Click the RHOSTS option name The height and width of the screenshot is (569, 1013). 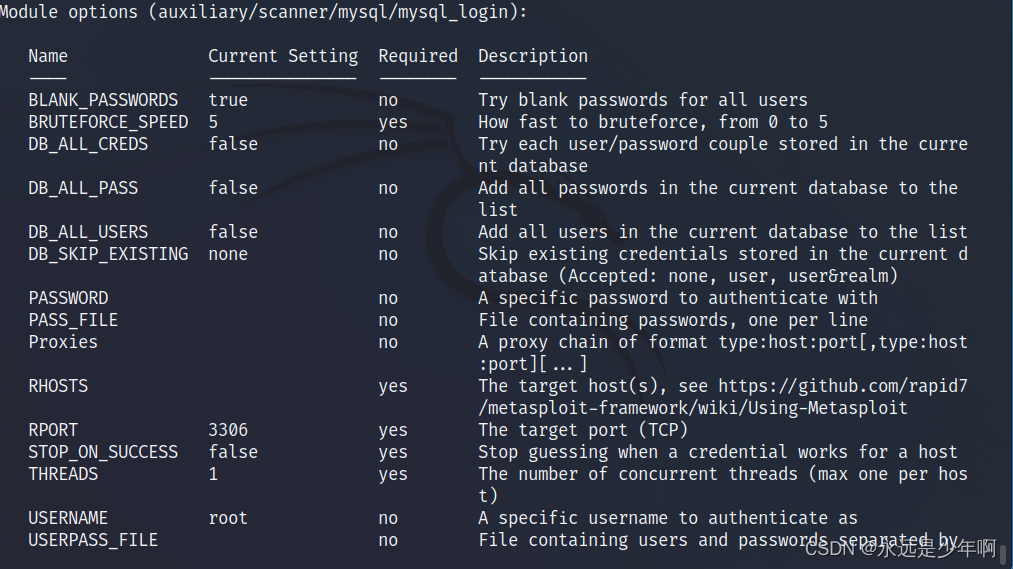[58, 386]
